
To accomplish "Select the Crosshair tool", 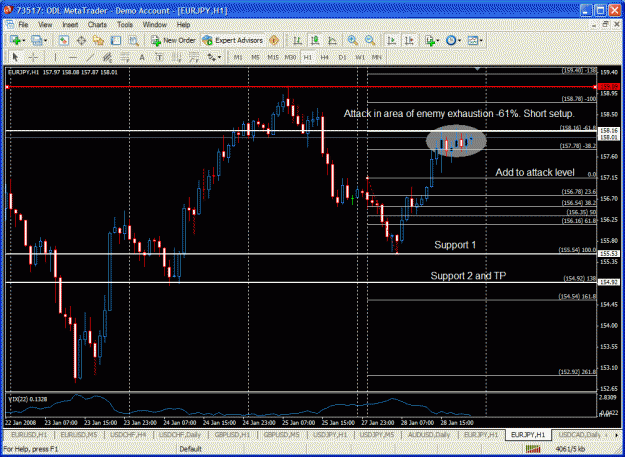I will click(x=33, y=57).
